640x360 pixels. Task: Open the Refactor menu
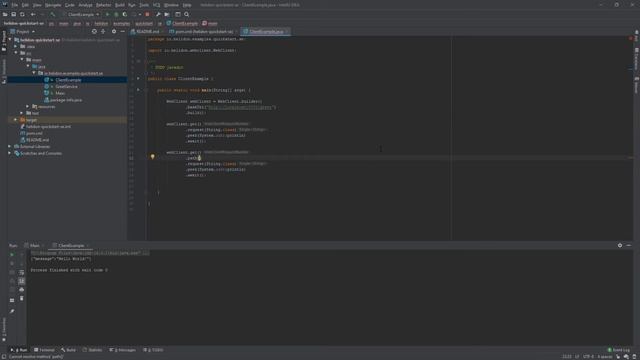tap(103, 5)
